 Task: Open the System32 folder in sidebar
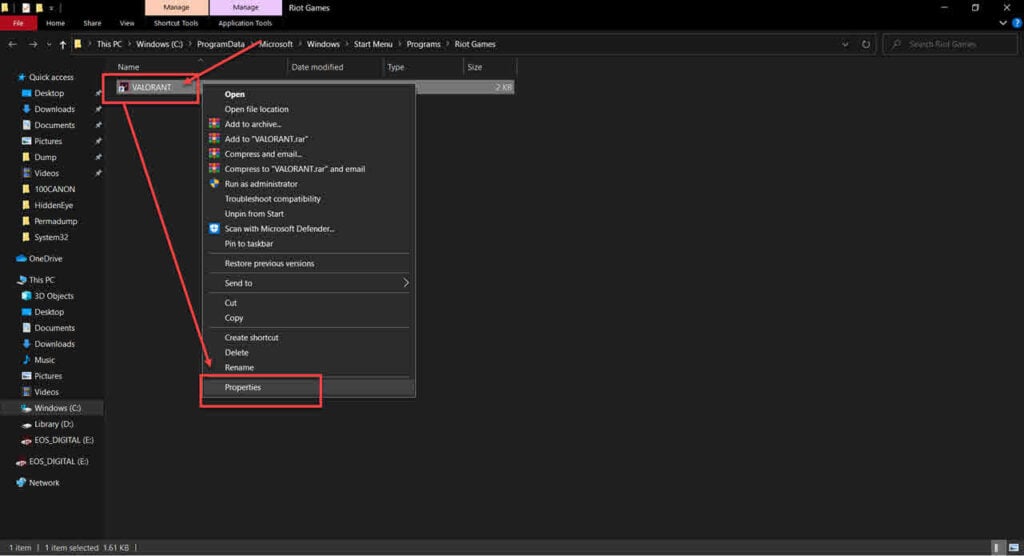pos(51,237)
